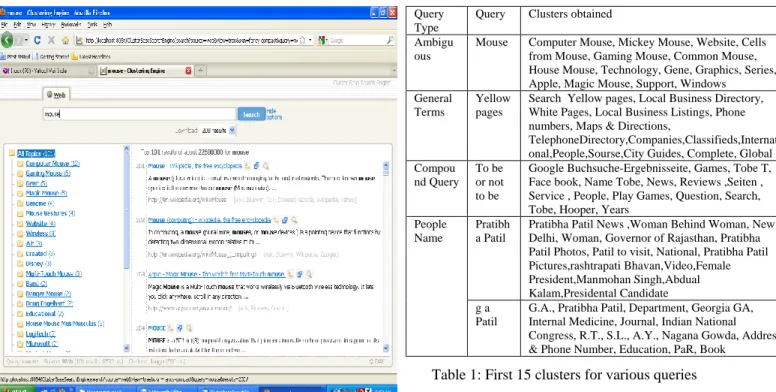Image resolution: width=776 pixels, height=392 pixels.
Task: Select the Computer Mouse (12) cluster
Action: [x=52, y=163]
